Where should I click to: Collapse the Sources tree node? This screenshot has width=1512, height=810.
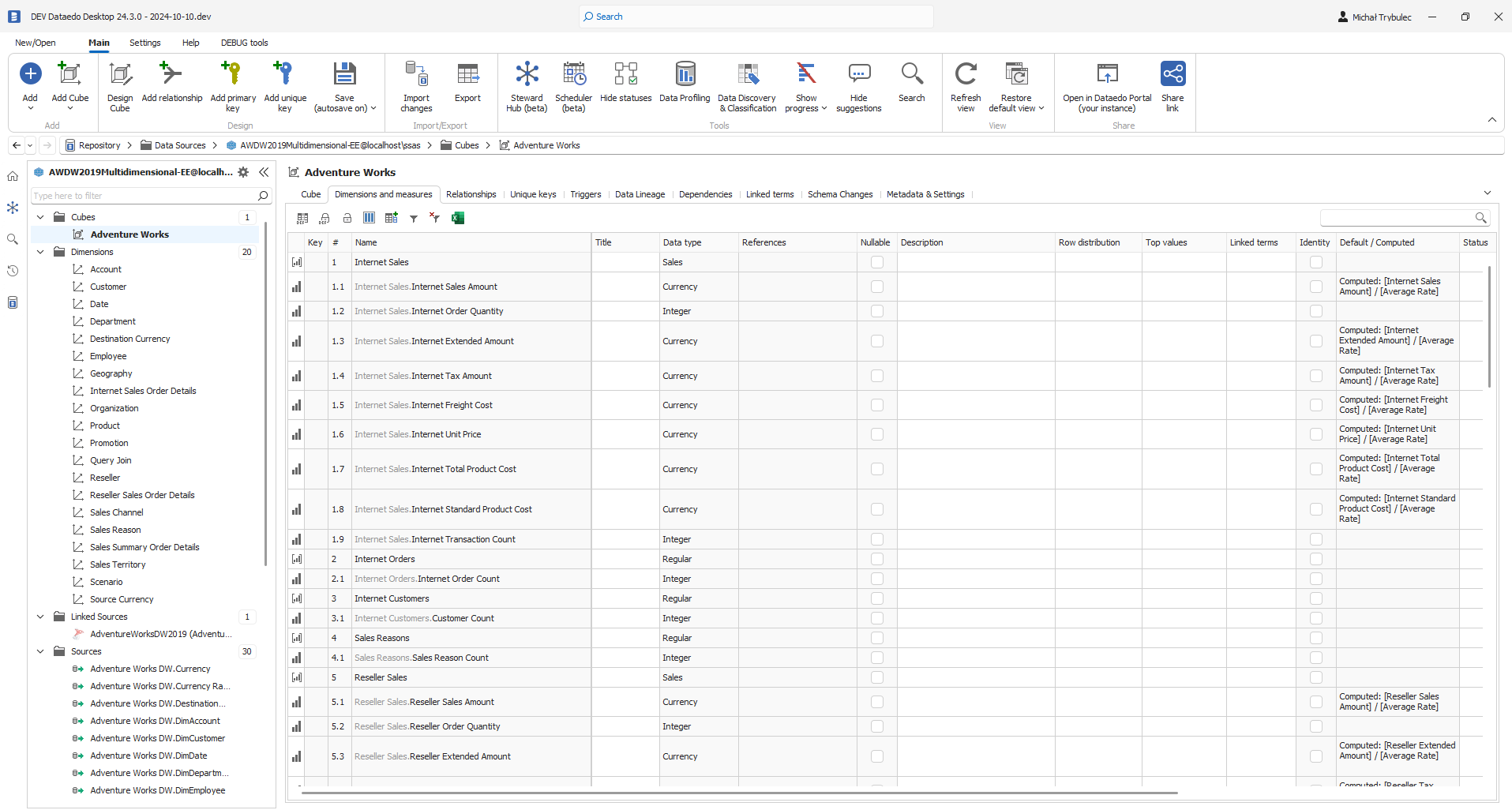(40, 651)
